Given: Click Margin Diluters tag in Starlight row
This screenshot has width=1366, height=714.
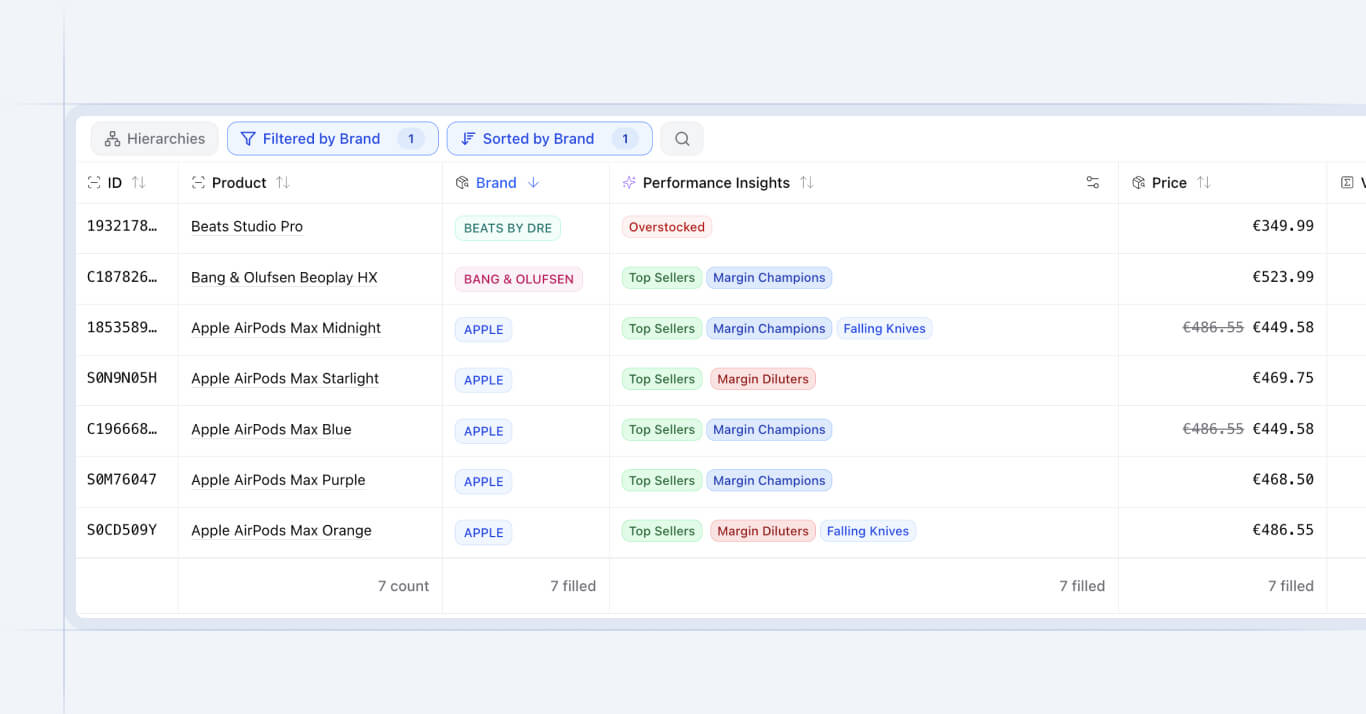Looking at the screenshot, I should point(763,379).
